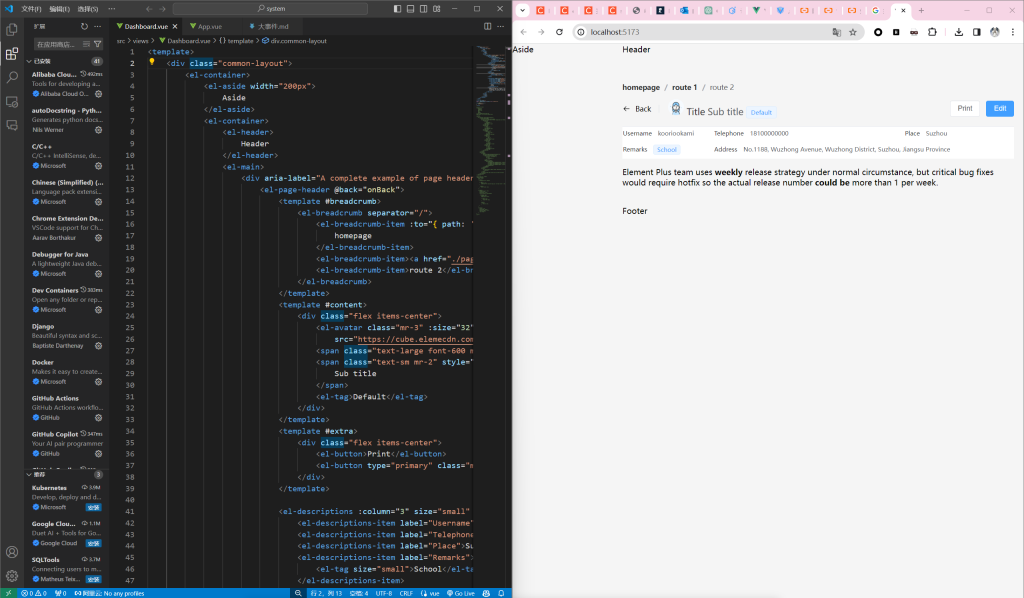Toggle Chrome's side panel button
The height and width of the screenshot is (598, 1024).
coord(977,32)
